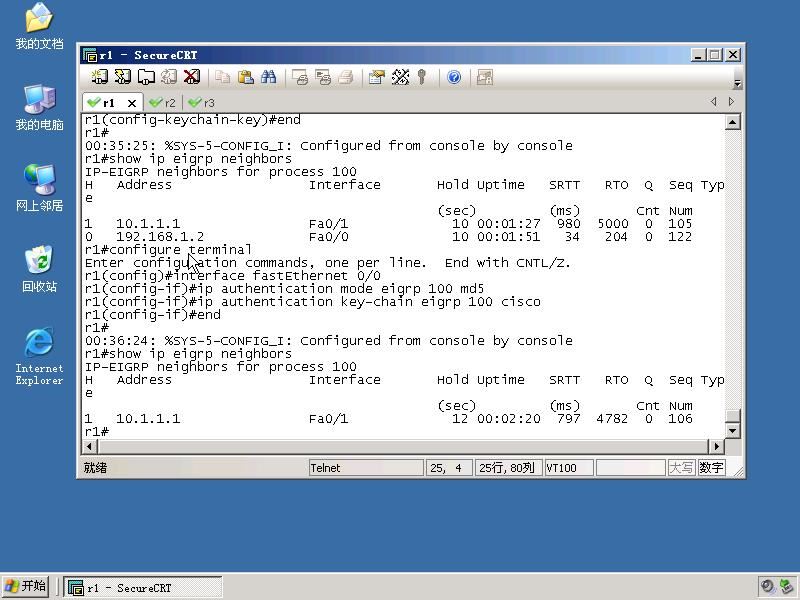This screenshot has height=600, width=800.
Task: Open 回收站 recycle bin icon
Action: point(39,268)
